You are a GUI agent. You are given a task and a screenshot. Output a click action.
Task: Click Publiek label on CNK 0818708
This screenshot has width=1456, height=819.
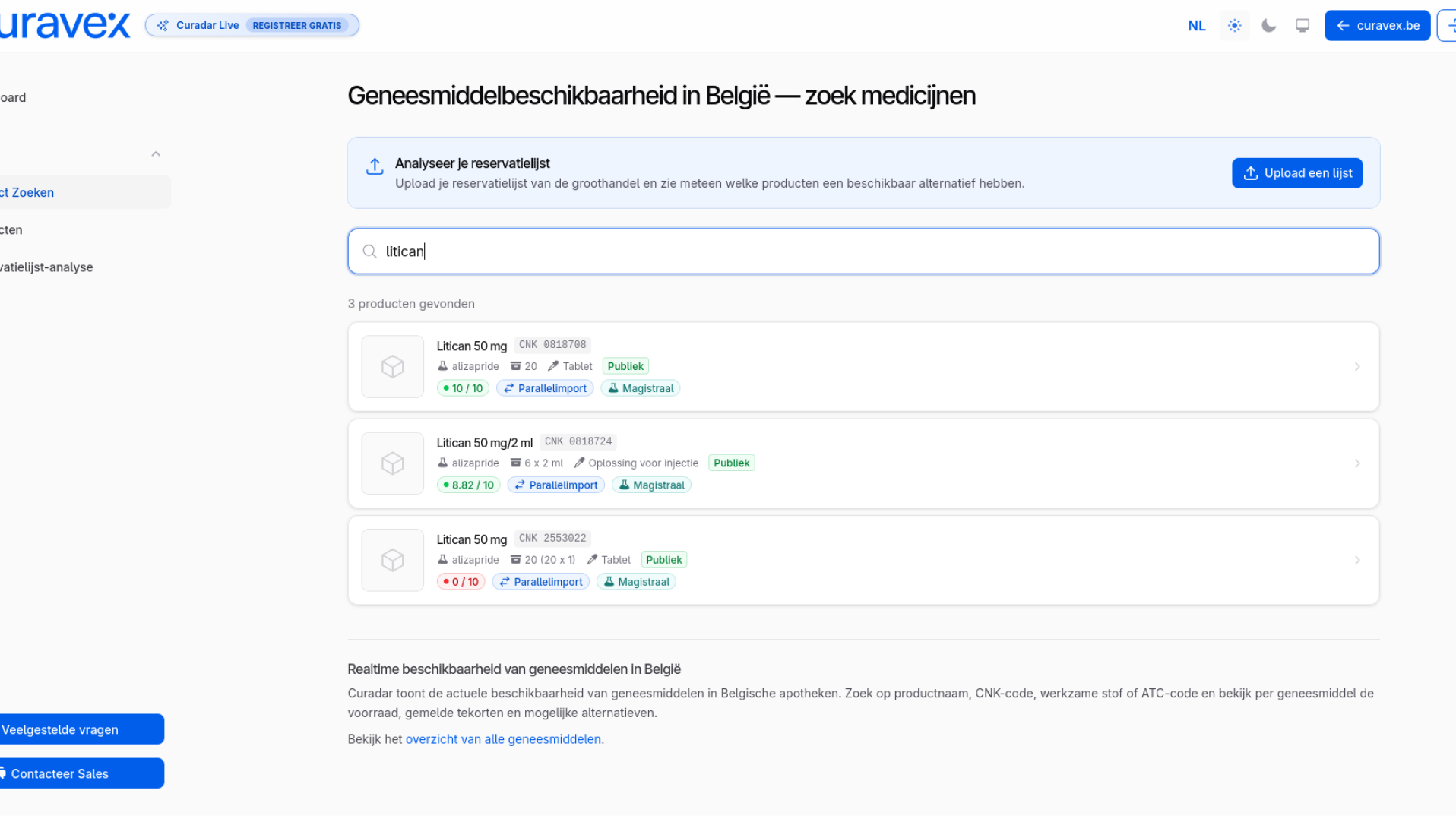click(625, 366)
